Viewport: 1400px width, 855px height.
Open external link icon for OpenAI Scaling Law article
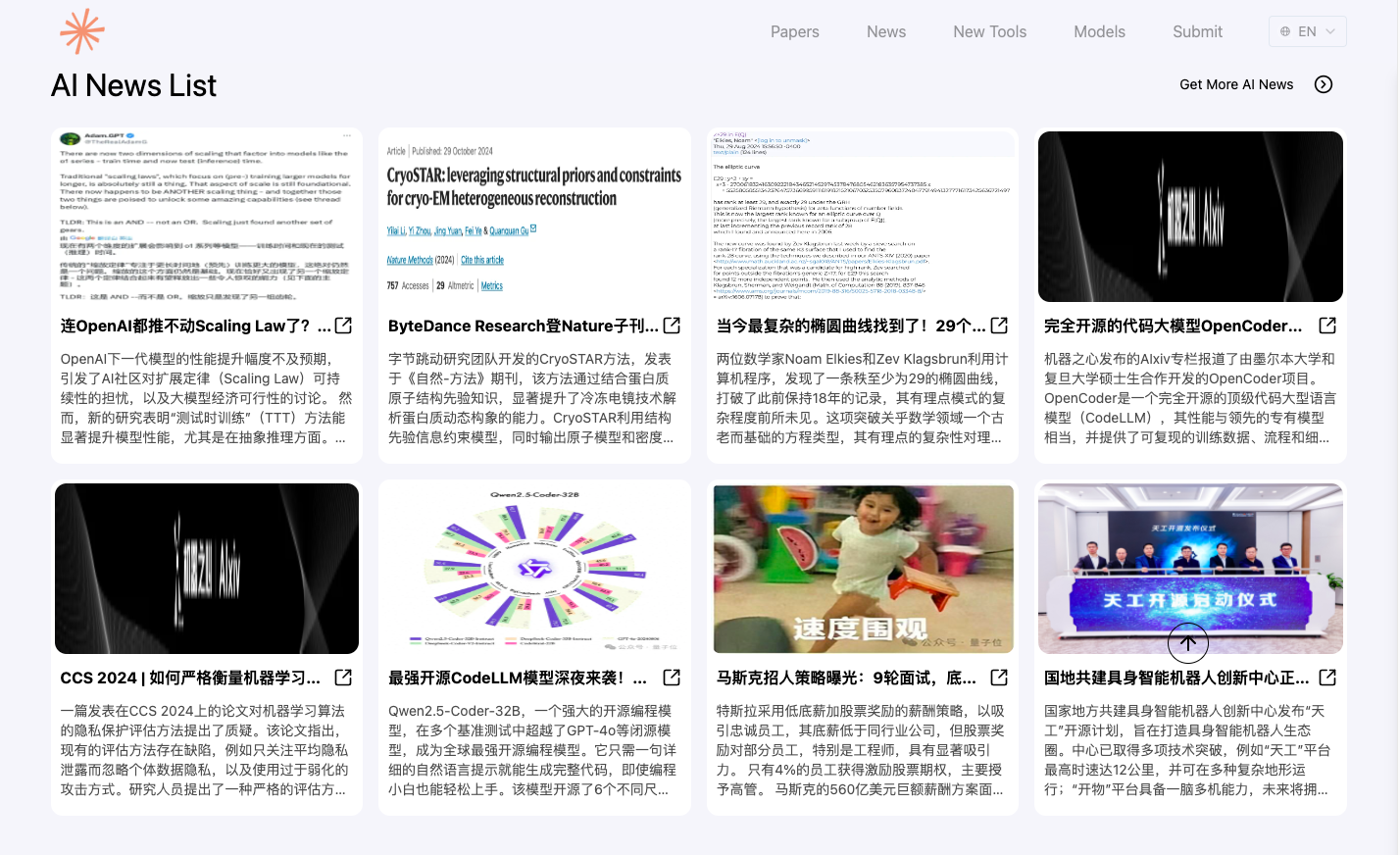tap(343, 326)
